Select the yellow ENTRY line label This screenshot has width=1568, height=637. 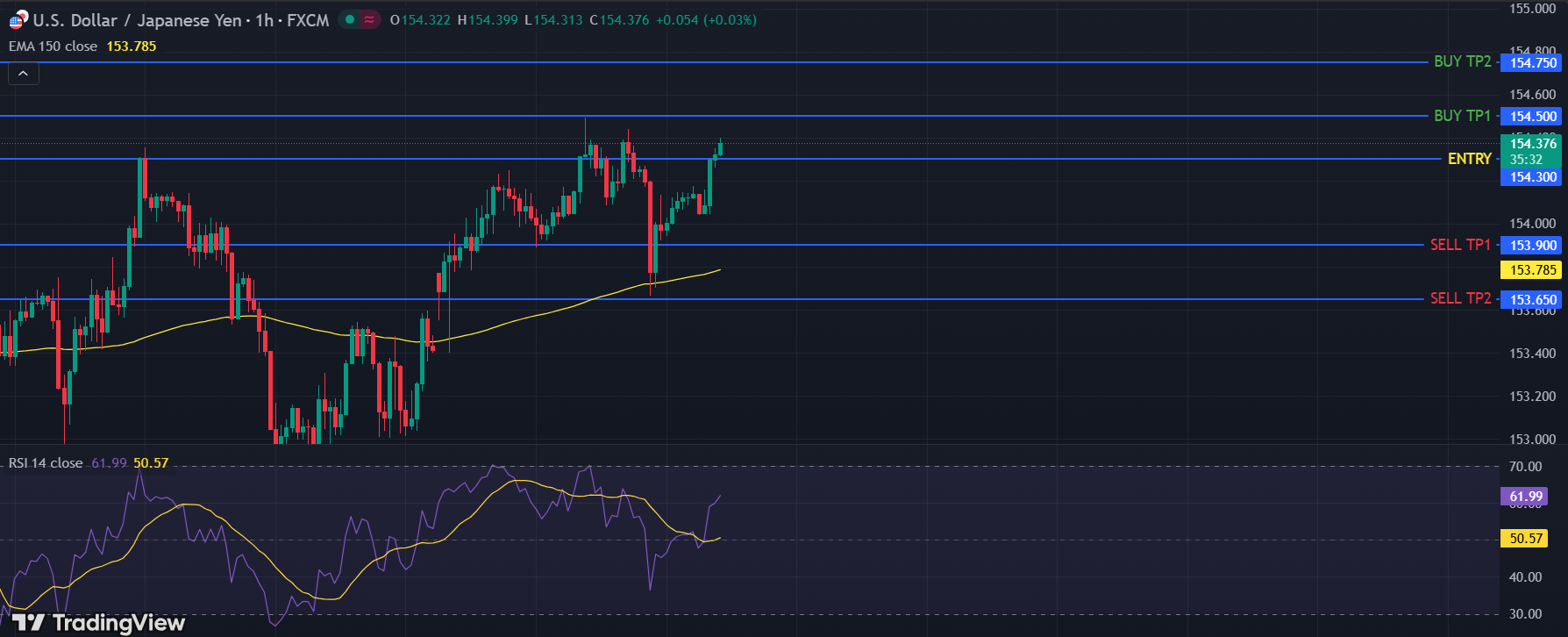coord(1469,159)
